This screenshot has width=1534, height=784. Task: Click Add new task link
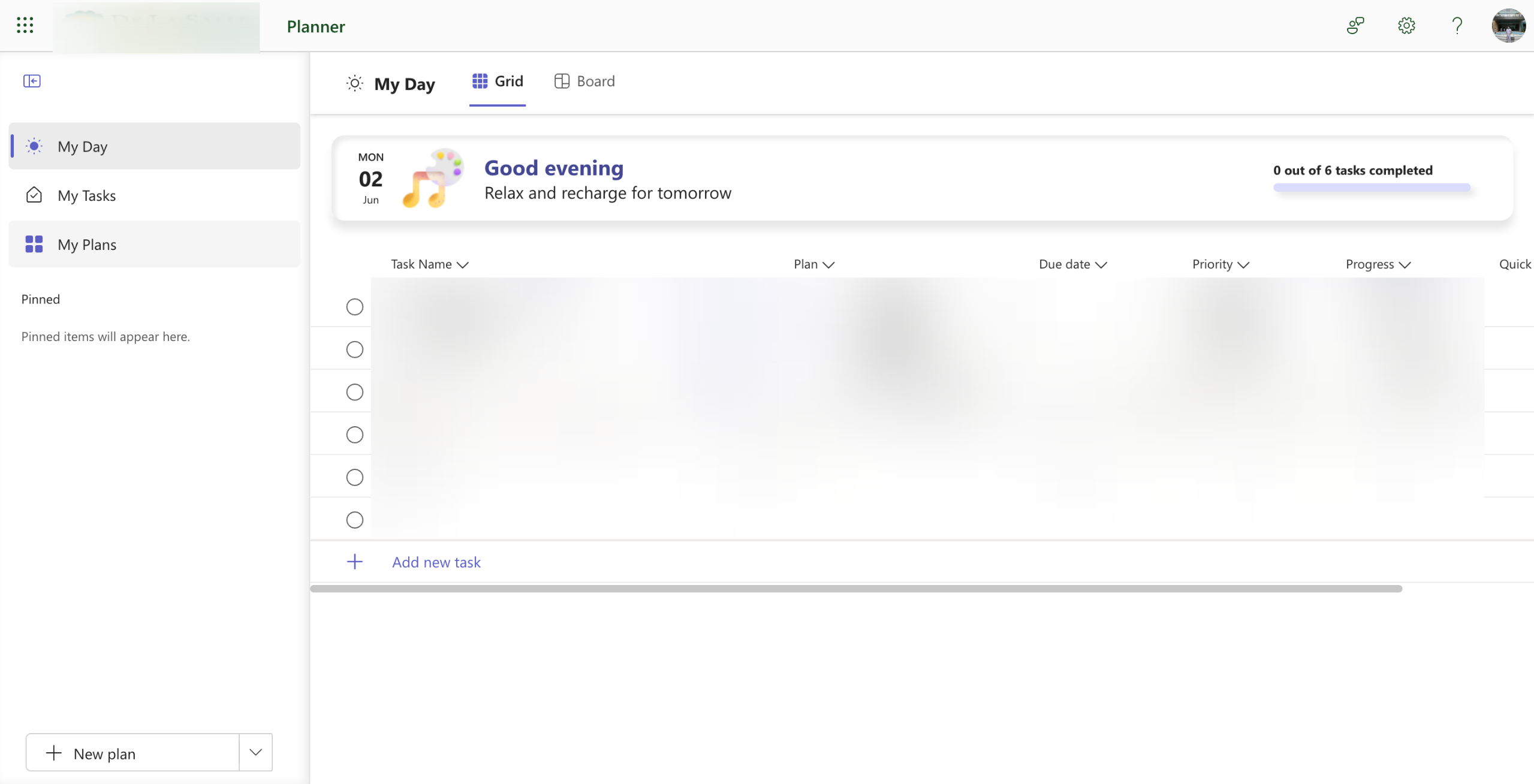tap(436, 562)
